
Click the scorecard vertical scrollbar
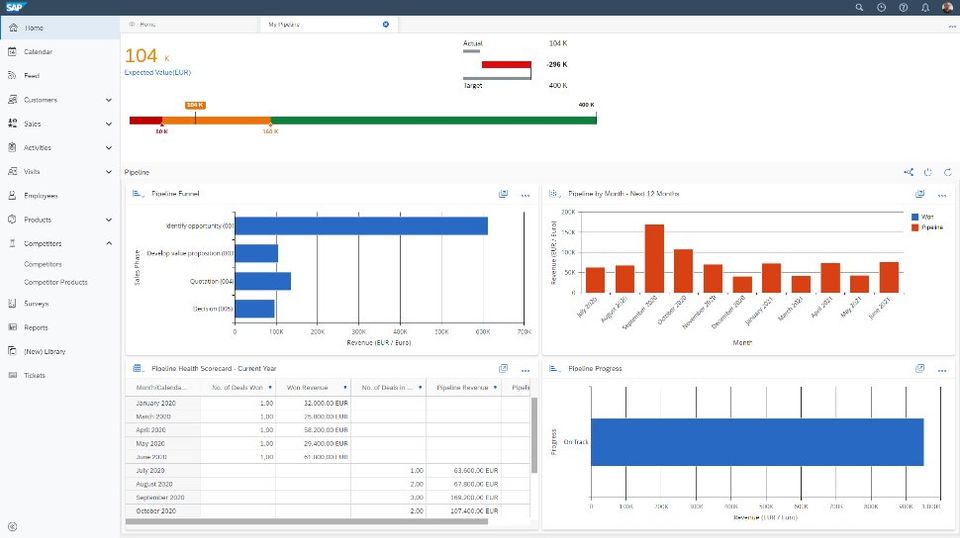(534, 435)
